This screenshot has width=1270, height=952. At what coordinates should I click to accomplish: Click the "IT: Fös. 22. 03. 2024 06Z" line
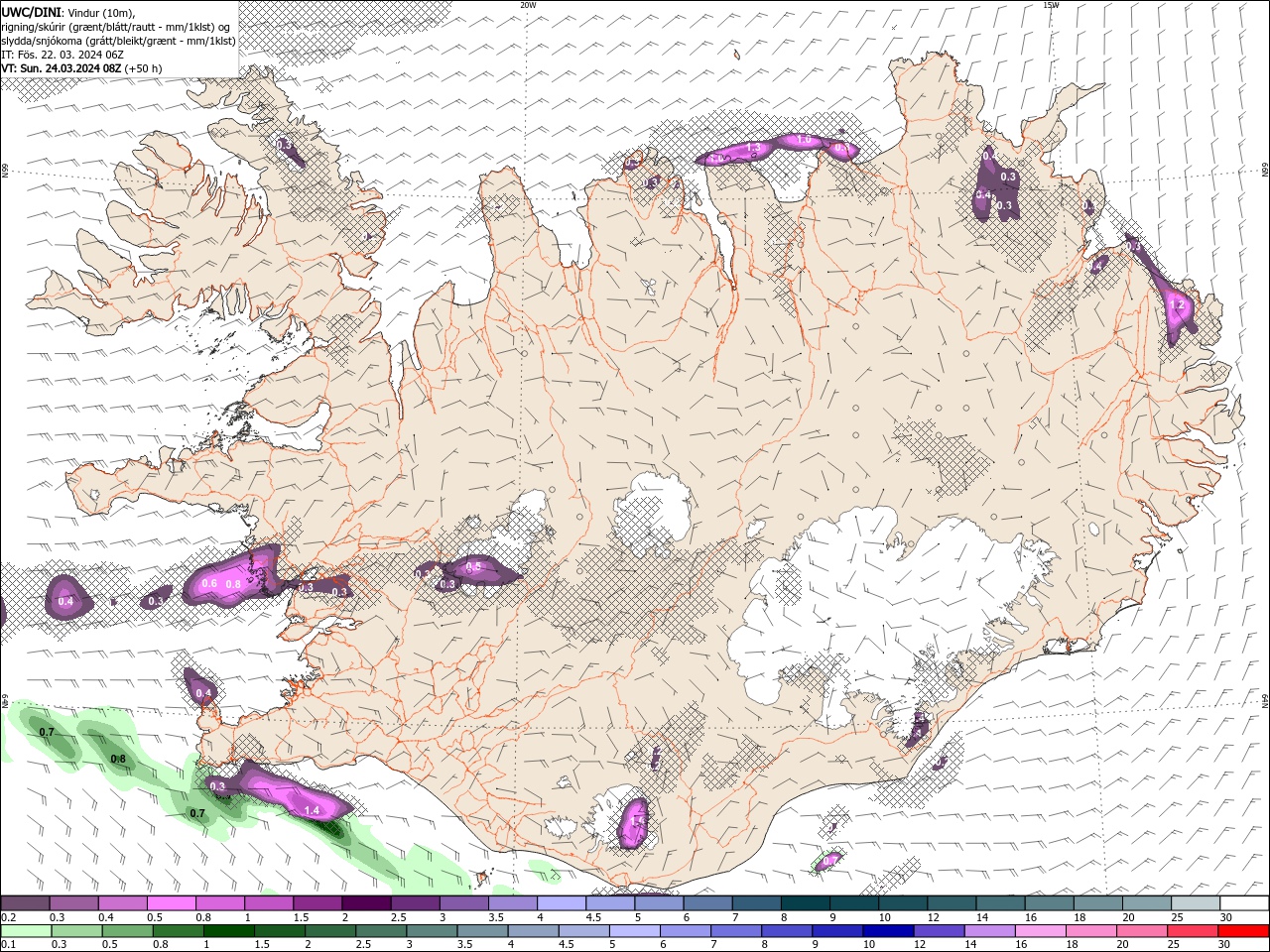[63, 54]
